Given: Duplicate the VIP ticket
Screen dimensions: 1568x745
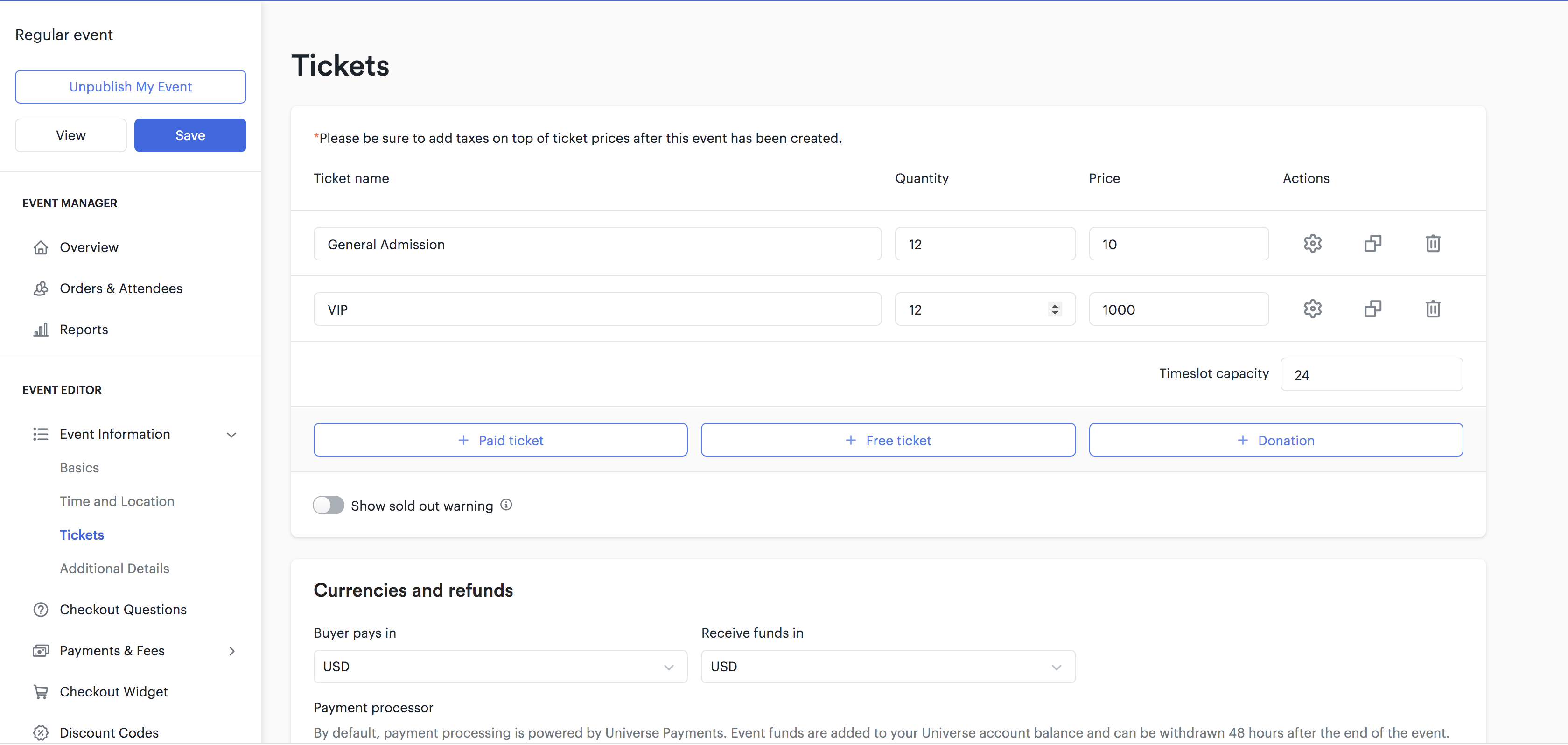Looking at the screenshot, I should point(1372,309).
